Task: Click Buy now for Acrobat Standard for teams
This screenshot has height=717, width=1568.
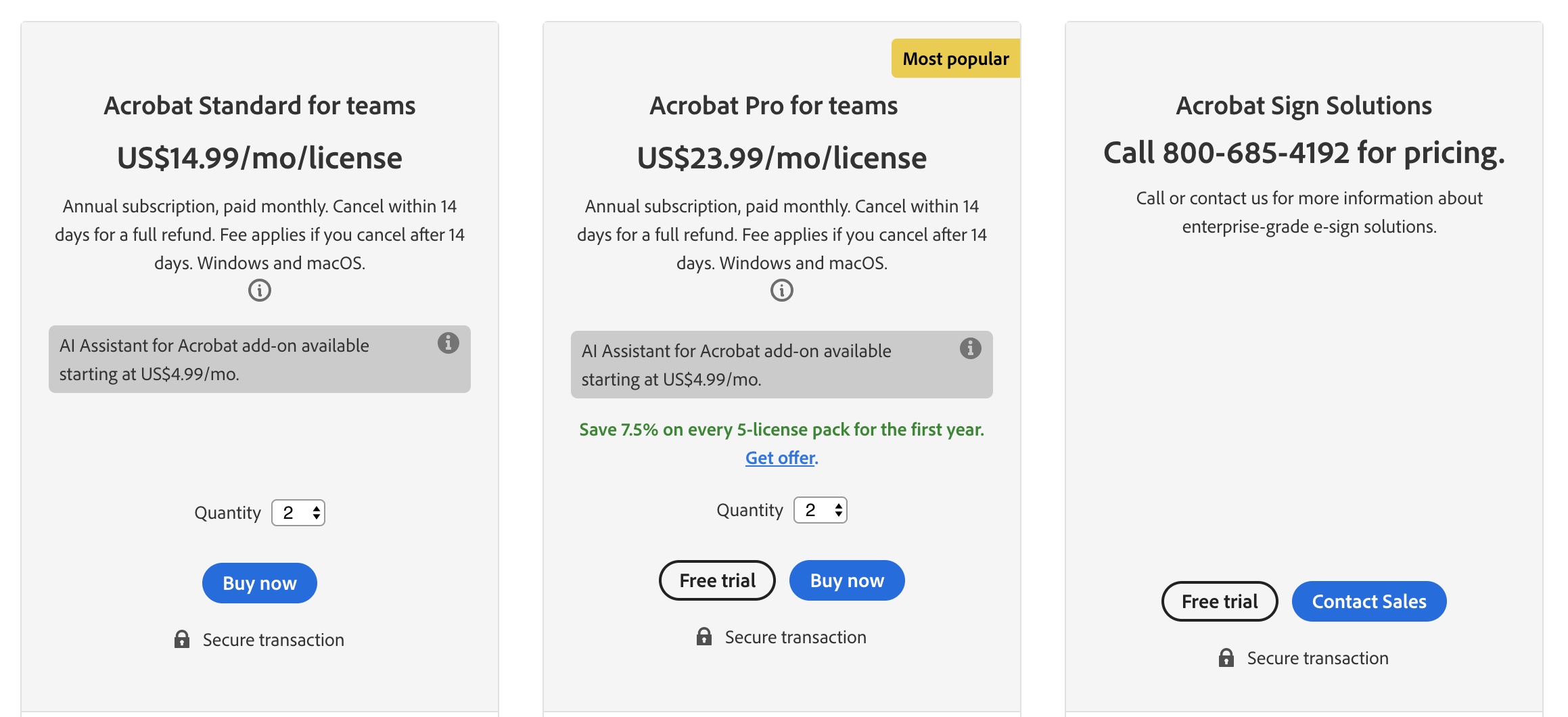Action: click(x=259, y=582)
